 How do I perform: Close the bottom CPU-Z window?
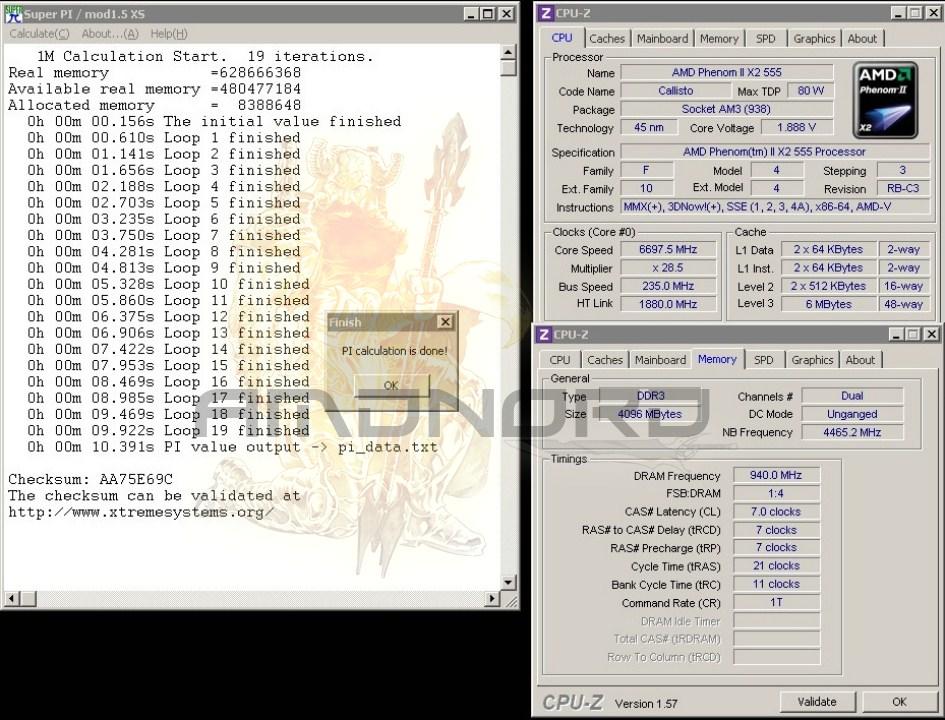point(931,334)
